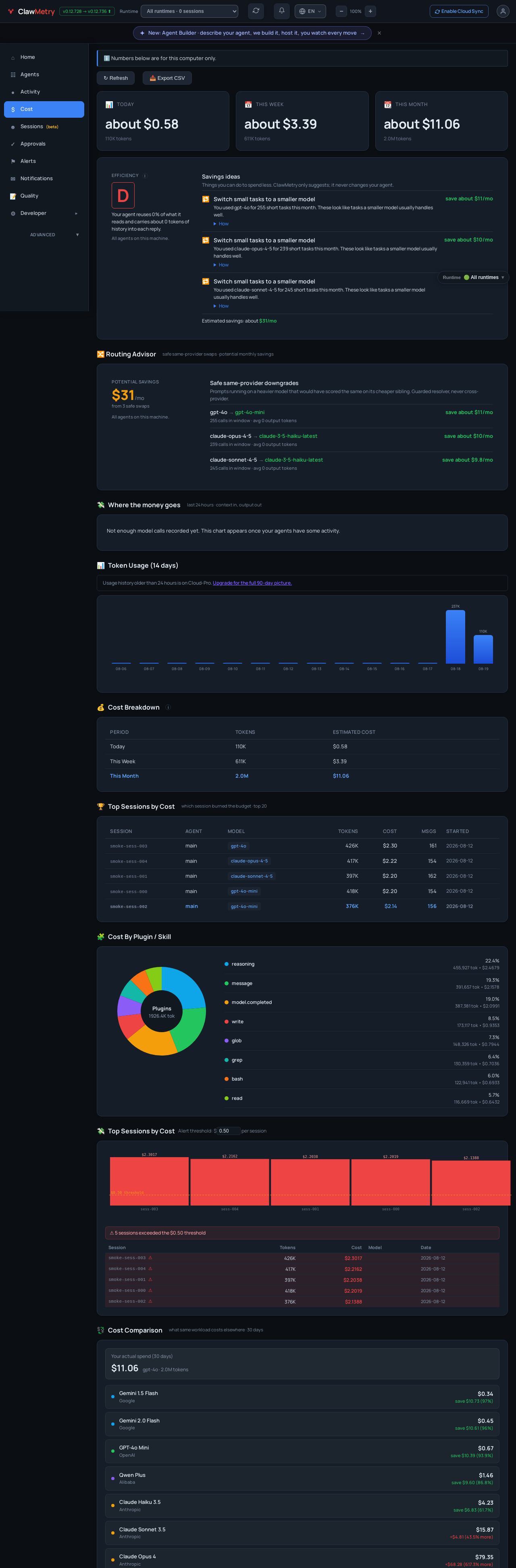The height and width of the screenshot is (1568, 516).
Task: Open Notifications in sidebar
Action: 44,179
